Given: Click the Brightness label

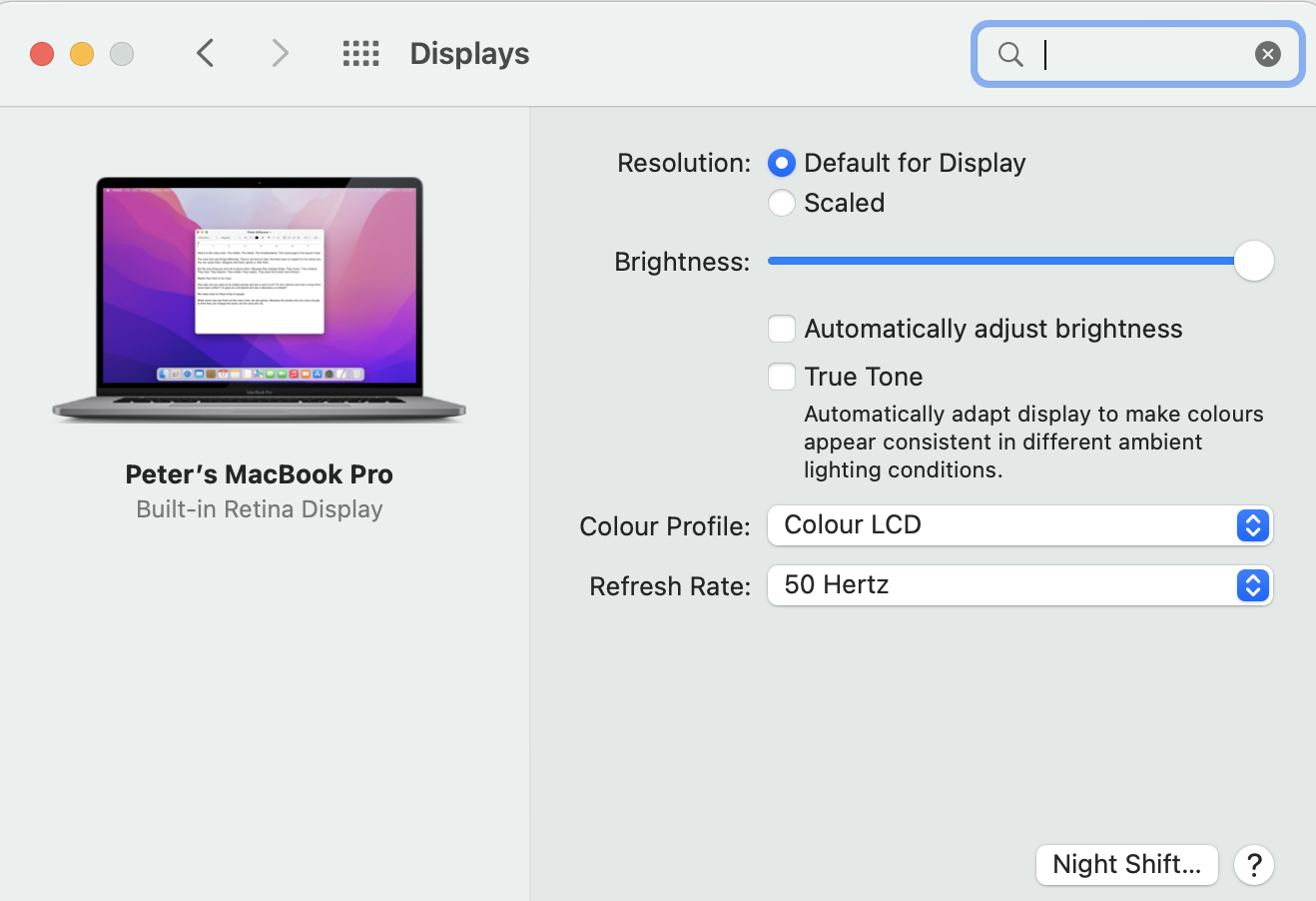Looking at the screenshot, I should click(x=682, y=262).
